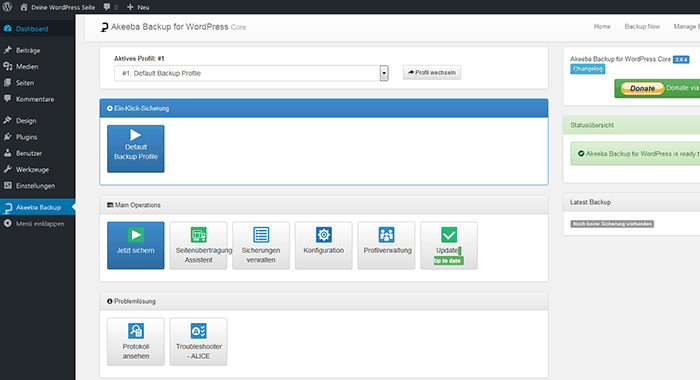
Task: Open the comments bubble in admin bar
Action: click(110, 7)
